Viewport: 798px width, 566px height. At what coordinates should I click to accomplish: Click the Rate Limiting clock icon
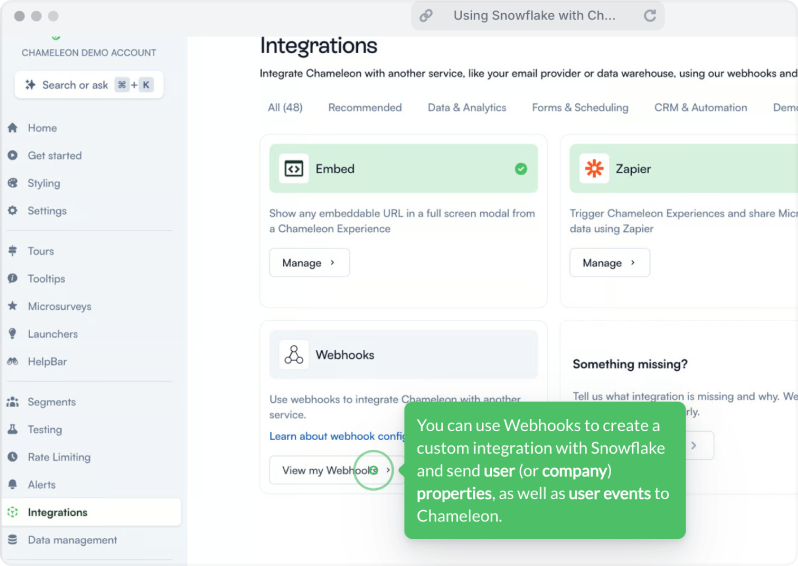[x=13, y=457]
